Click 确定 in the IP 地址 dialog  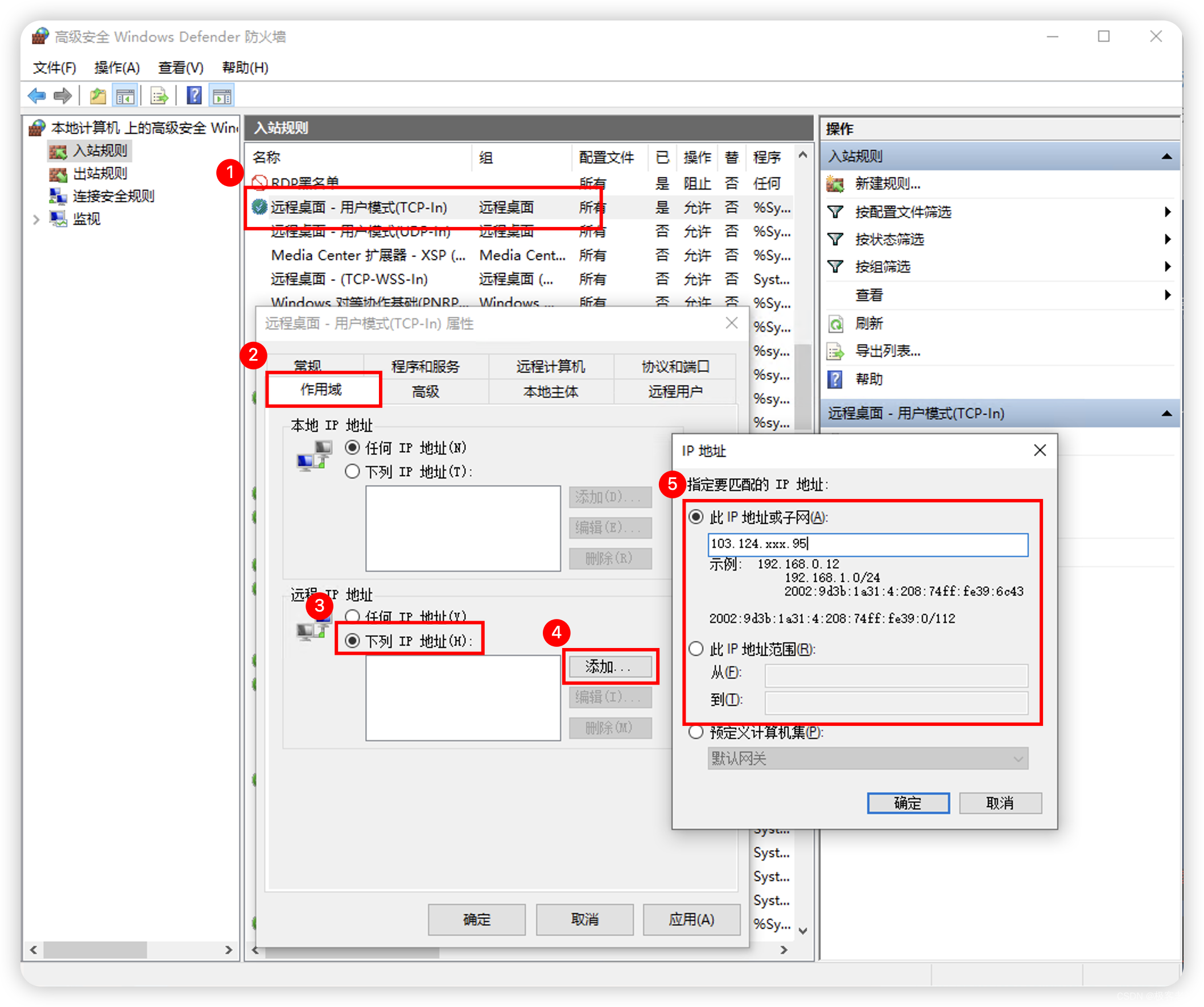[x=908, y=803]
